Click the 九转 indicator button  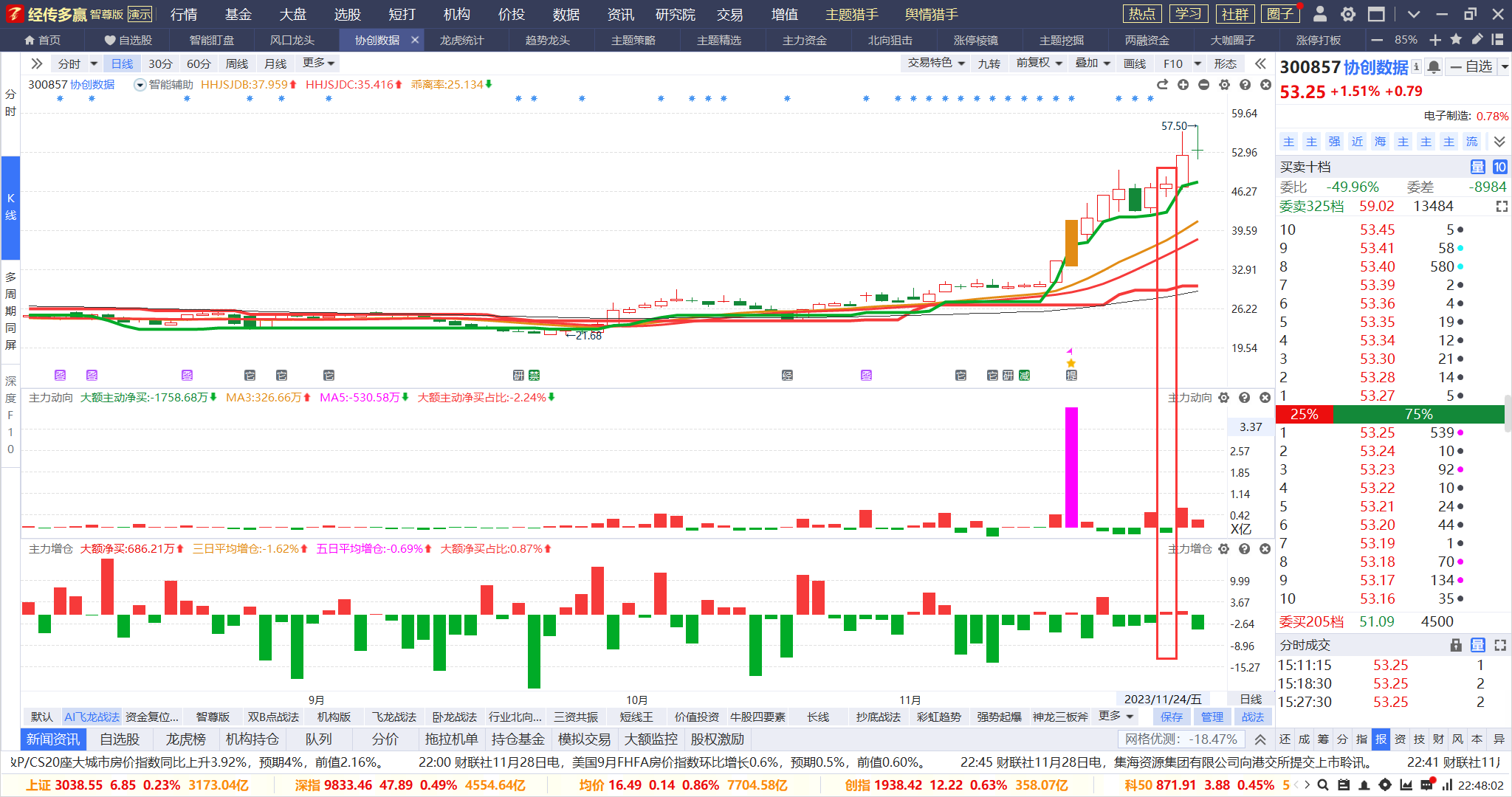pyautogui.click(x=989, y=64)
